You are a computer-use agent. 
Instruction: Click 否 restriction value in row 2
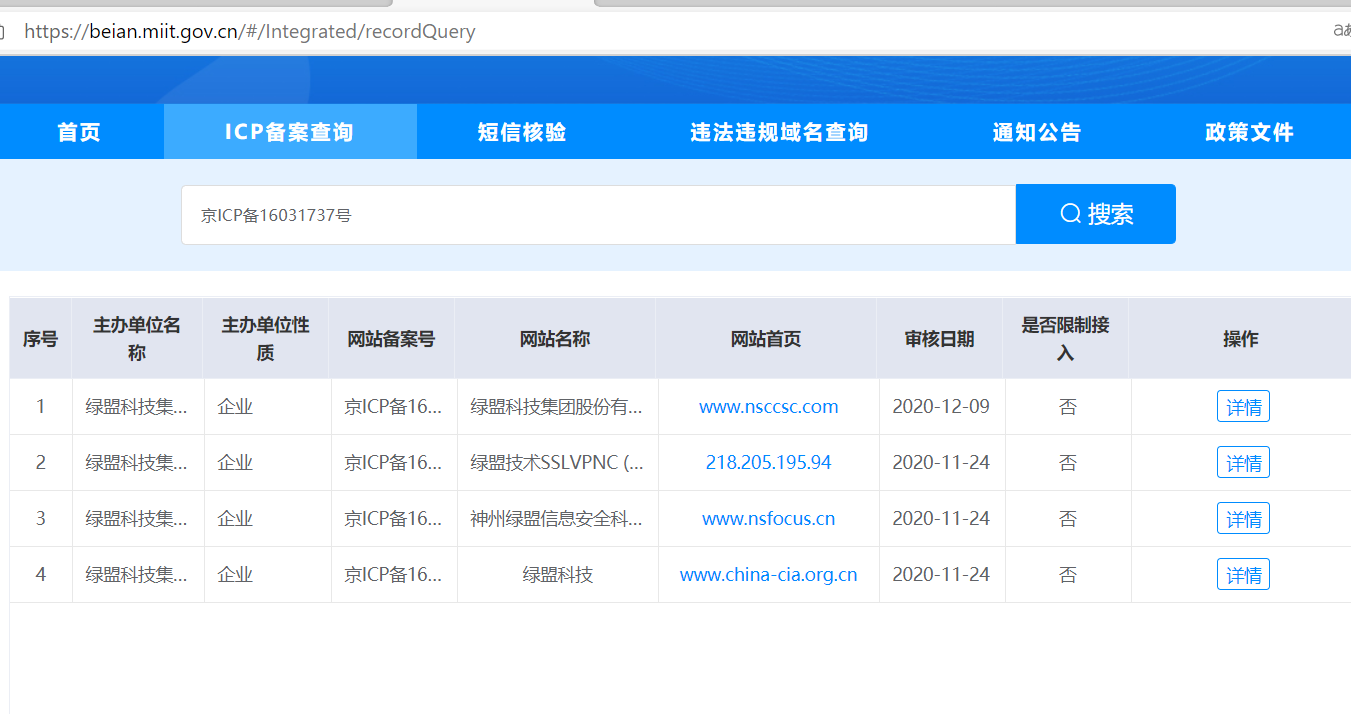(x=1068, y=463)
